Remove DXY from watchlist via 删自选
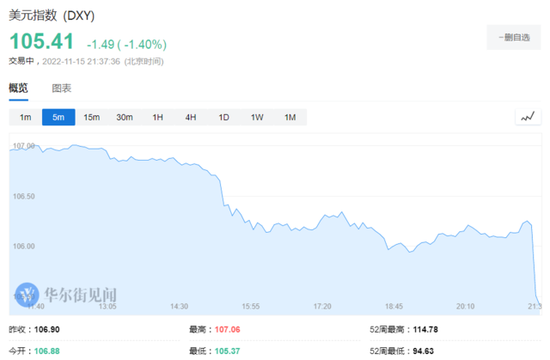This screenshot has height=360, width=550. pyautogui.click(x=514, y=37)
